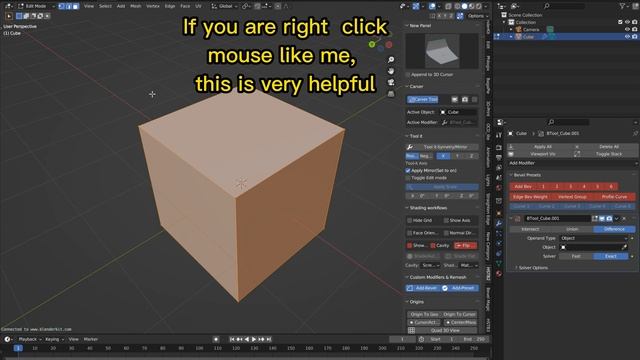Hide Camera with eye icon in Outliner
The height and width of the screenshot is (360, 640).
pyautogui.click(x=627, y=29)
